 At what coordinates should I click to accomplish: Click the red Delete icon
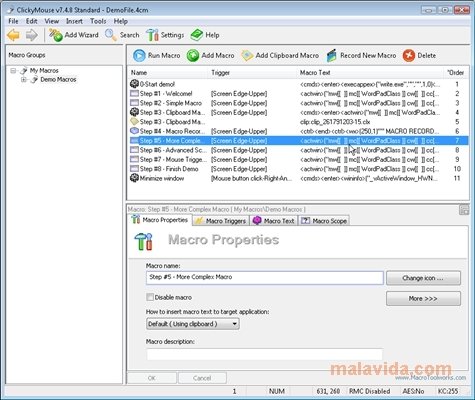[409, 56]
